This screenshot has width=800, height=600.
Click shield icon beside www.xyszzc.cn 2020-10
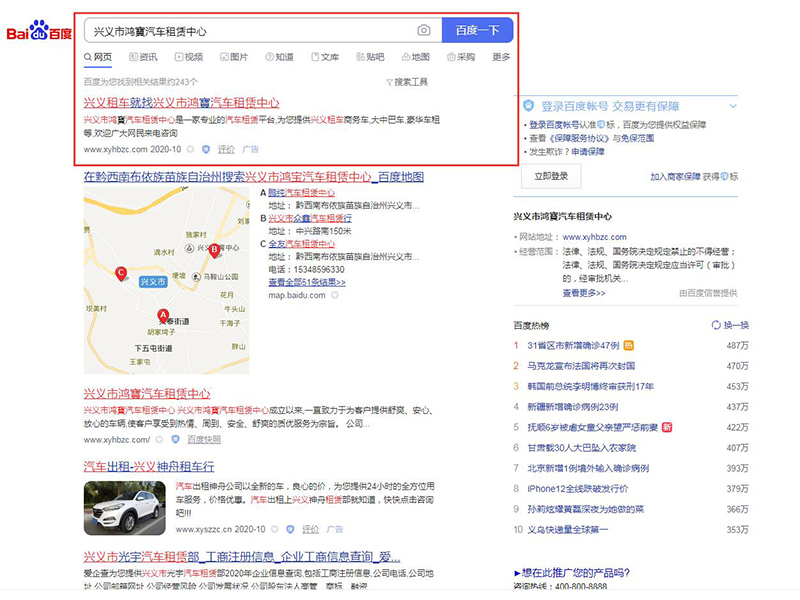click(x=290, y=529)
